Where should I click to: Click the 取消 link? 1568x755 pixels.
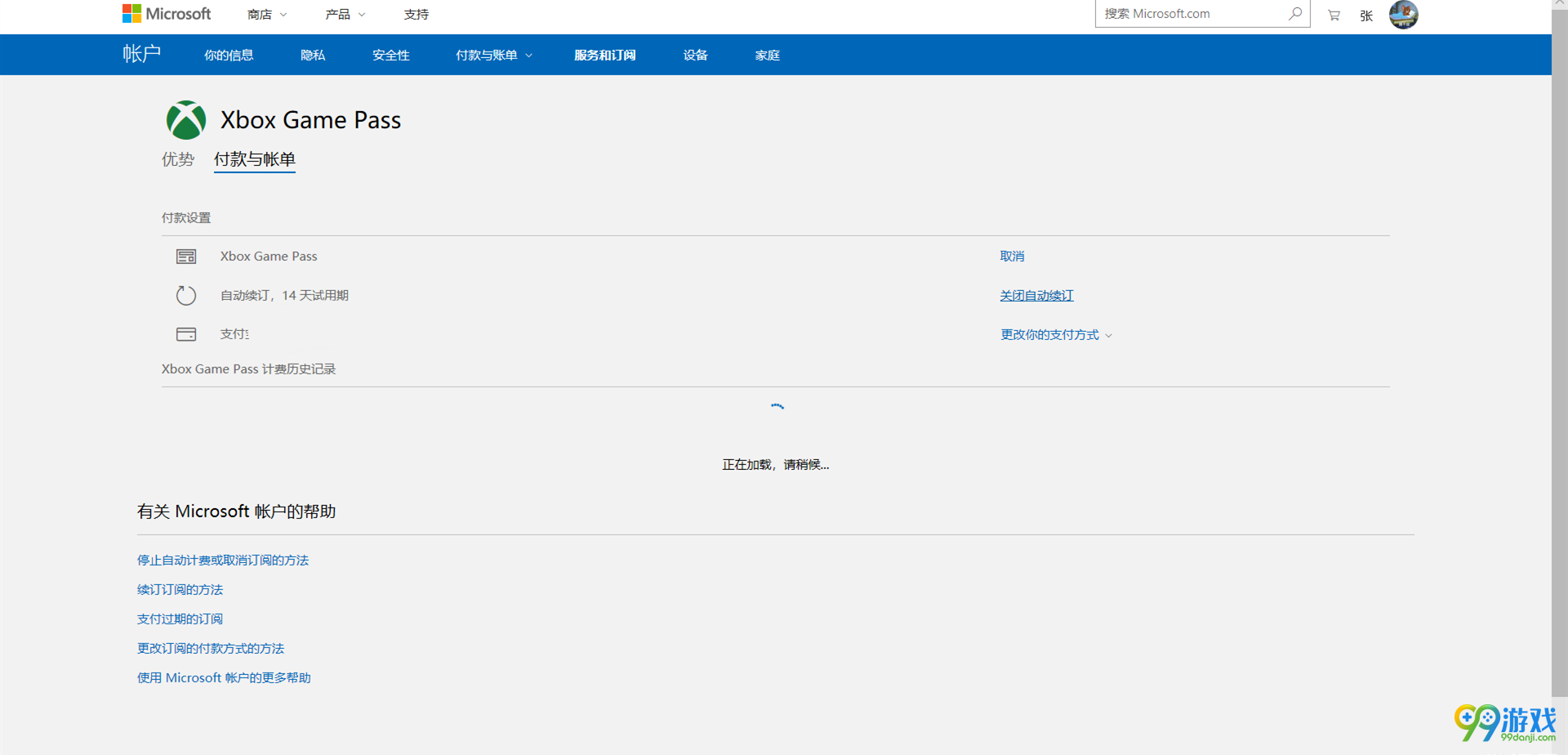pos(1012,256)
